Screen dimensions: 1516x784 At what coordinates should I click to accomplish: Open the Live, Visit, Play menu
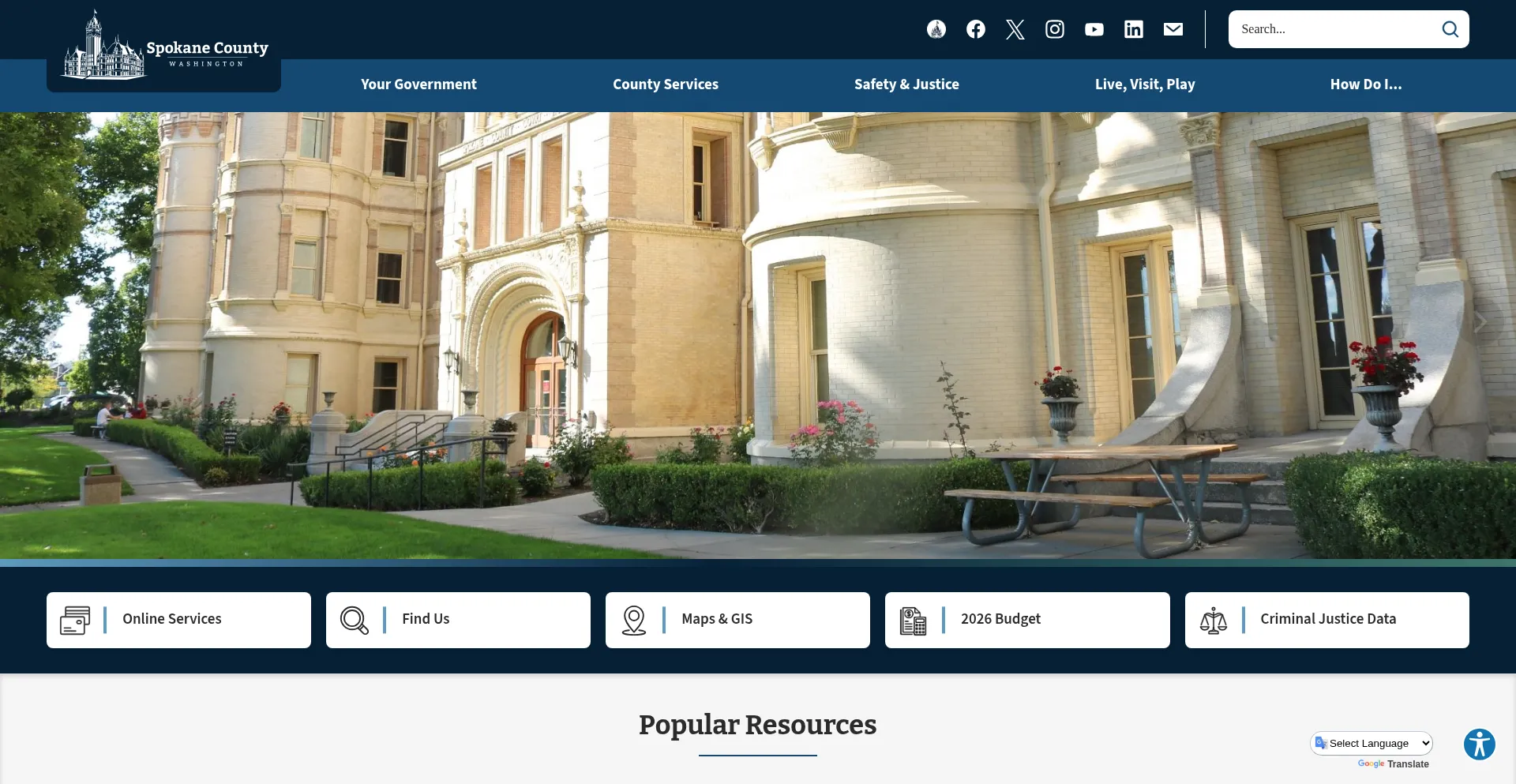tap(1144, 84)
